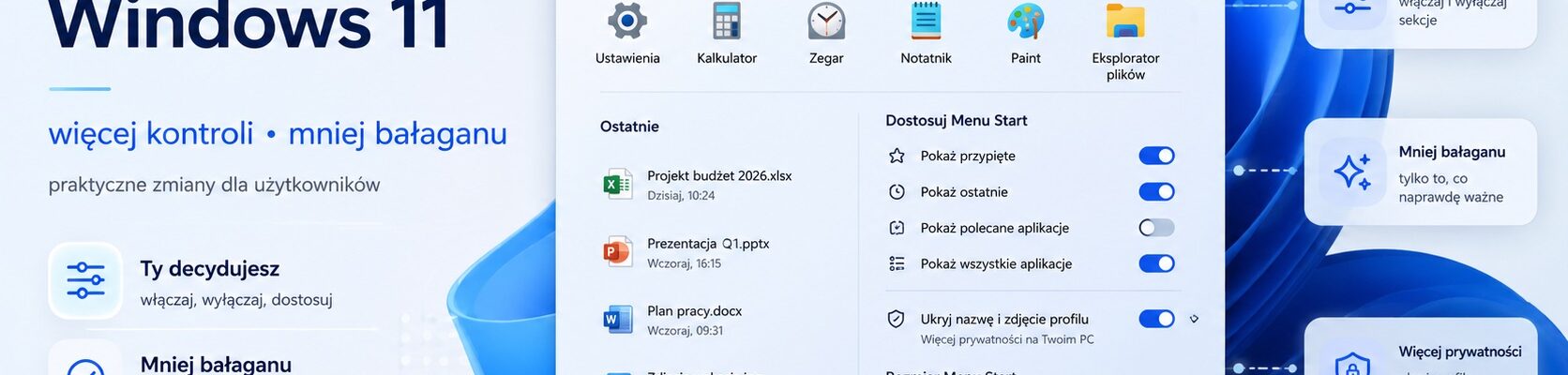Click the Word icon for Plan pracy
This screenshot has height=375, width=1568.
point(617,320)
